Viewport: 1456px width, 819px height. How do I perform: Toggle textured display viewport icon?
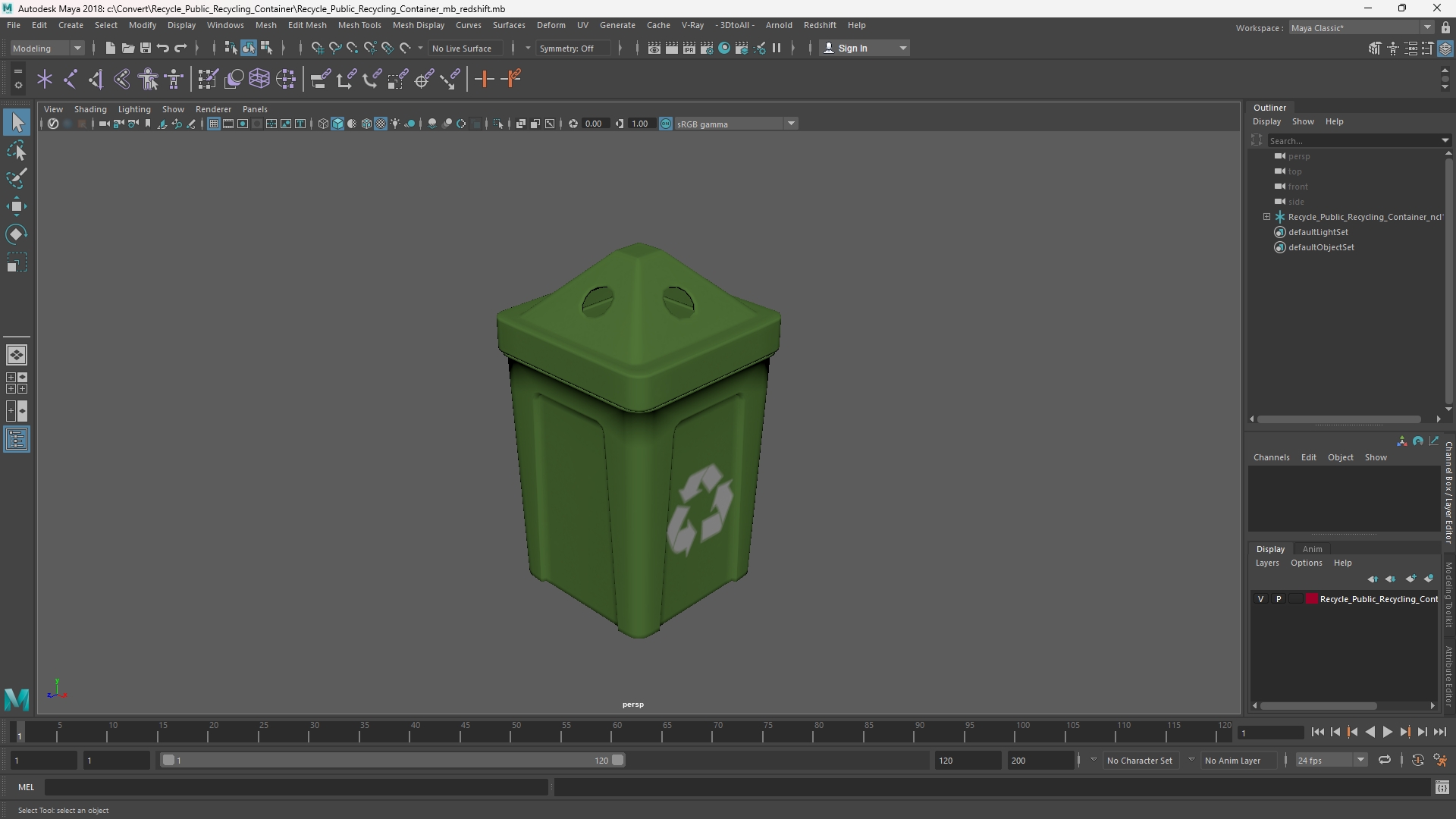381,124
